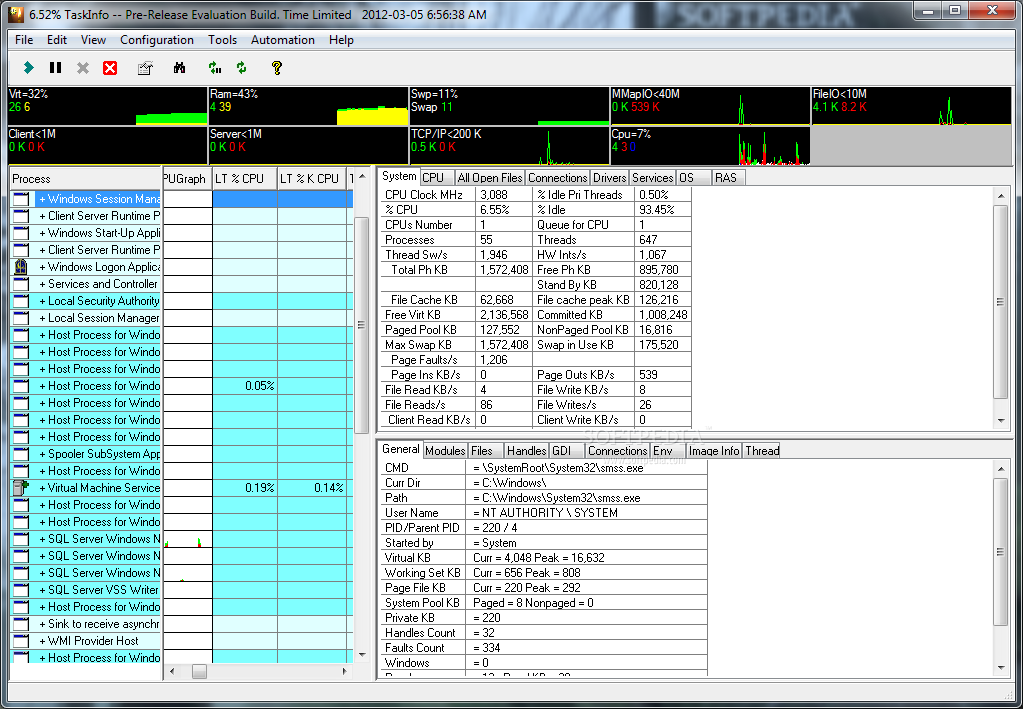Select the % CPU value 6.55% cell
1023x709 pixels.
tap(502, 210)
